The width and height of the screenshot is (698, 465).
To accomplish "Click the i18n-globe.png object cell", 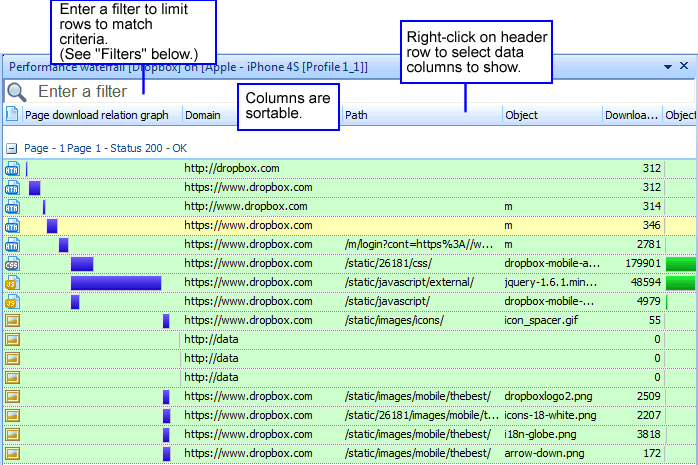I will coord(540,434).
